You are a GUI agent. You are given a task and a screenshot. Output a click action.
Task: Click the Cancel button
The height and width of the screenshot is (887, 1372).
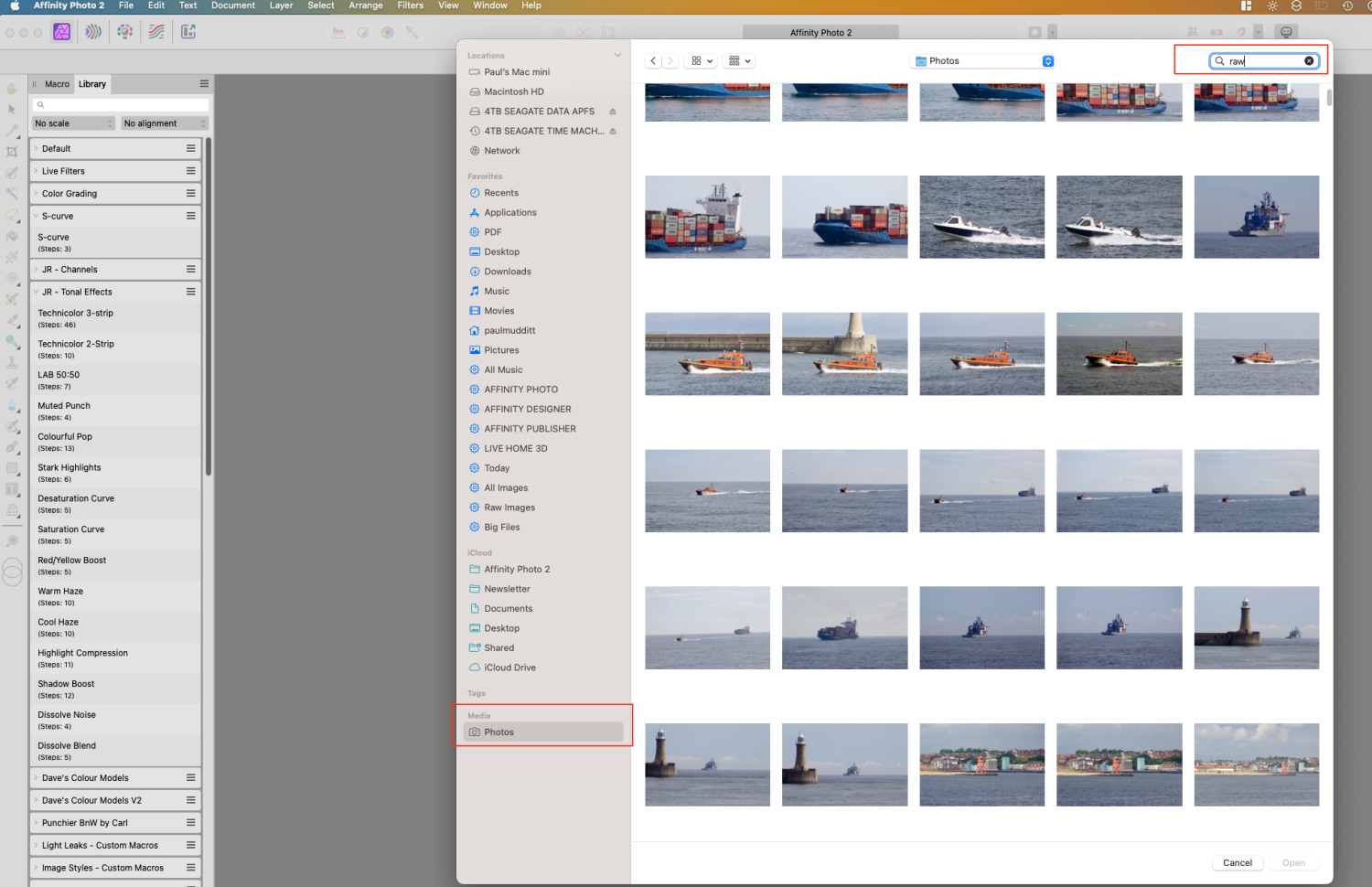(1237, 862)
